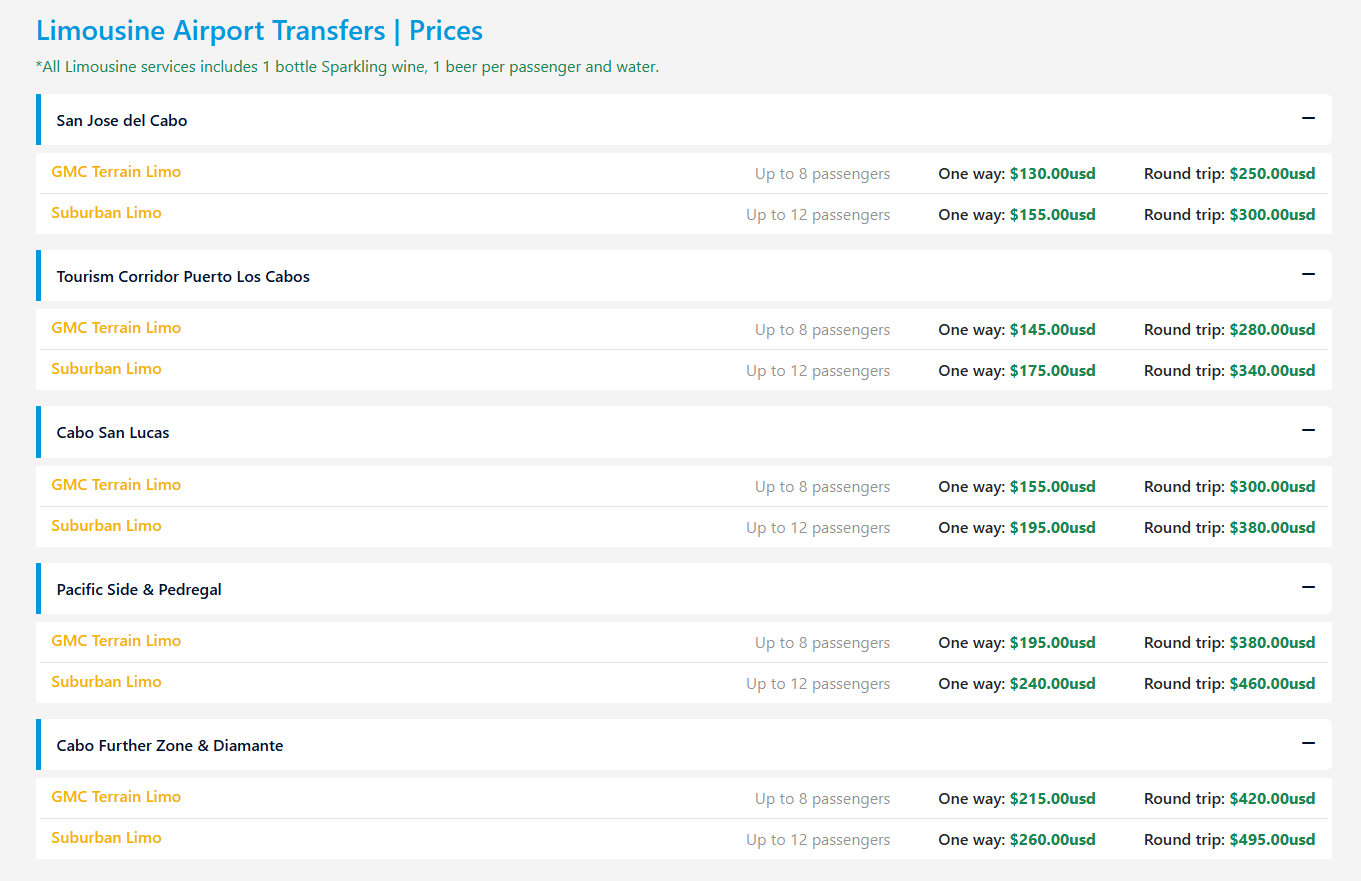Viewport: 1361px width, 881px height.
Task: Choose Suburban Limo for Cabo San Lucas
Action: (x=106, y=526)
